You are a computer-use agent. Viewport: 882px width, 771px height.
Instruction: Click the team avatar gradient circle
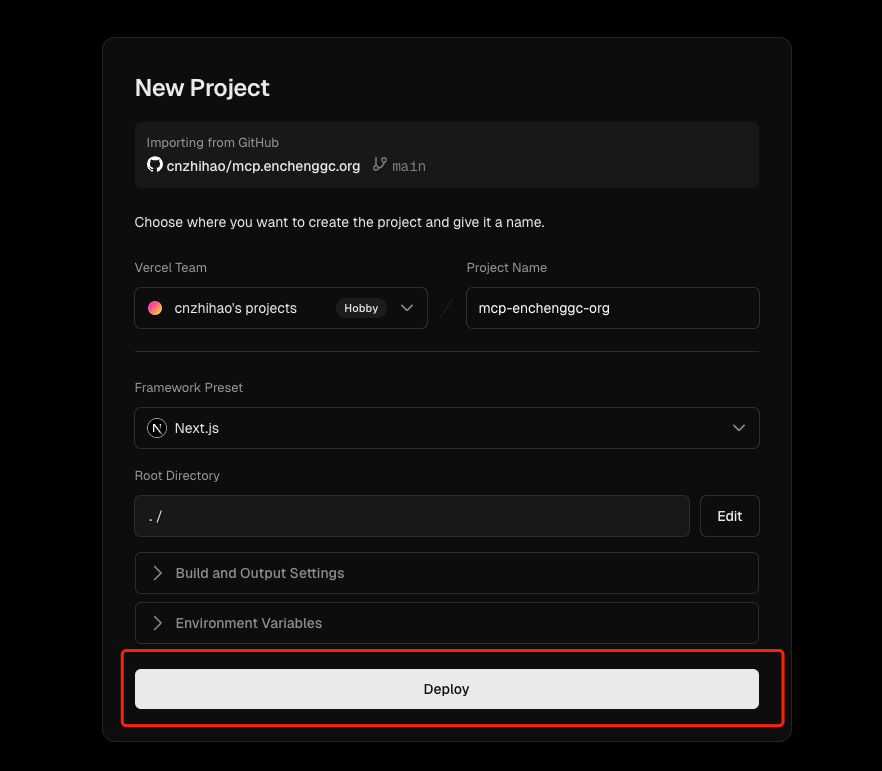click(155, 308)
